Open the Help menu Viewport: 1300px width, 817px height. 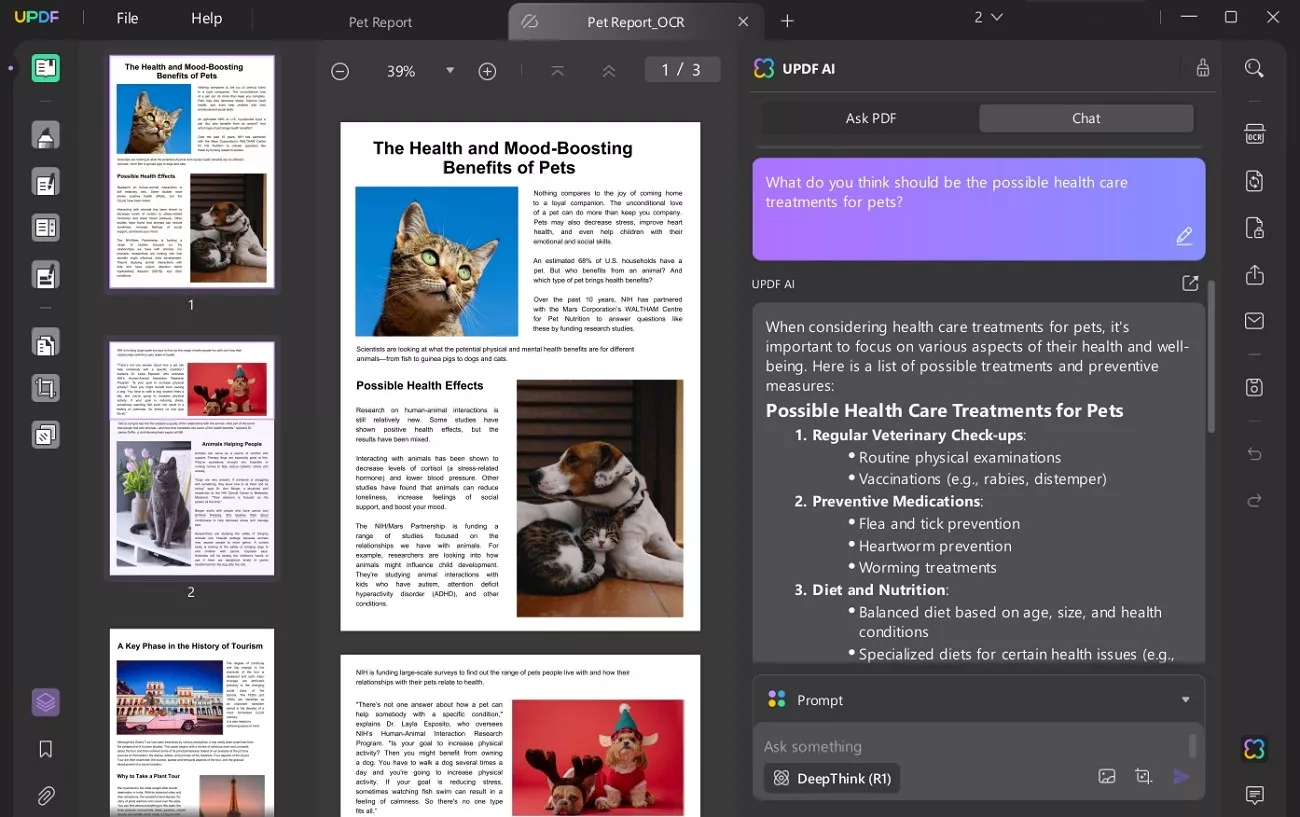coord(207,18)
